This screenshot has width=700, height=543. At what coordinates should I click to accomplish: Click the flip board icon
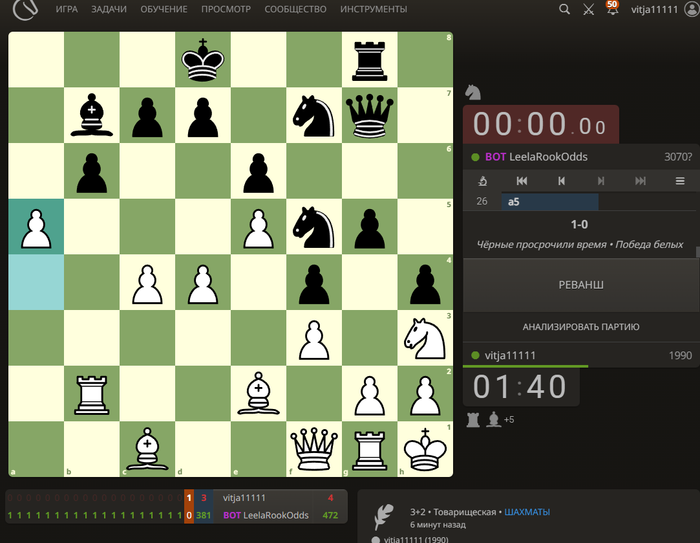[483, 181]
